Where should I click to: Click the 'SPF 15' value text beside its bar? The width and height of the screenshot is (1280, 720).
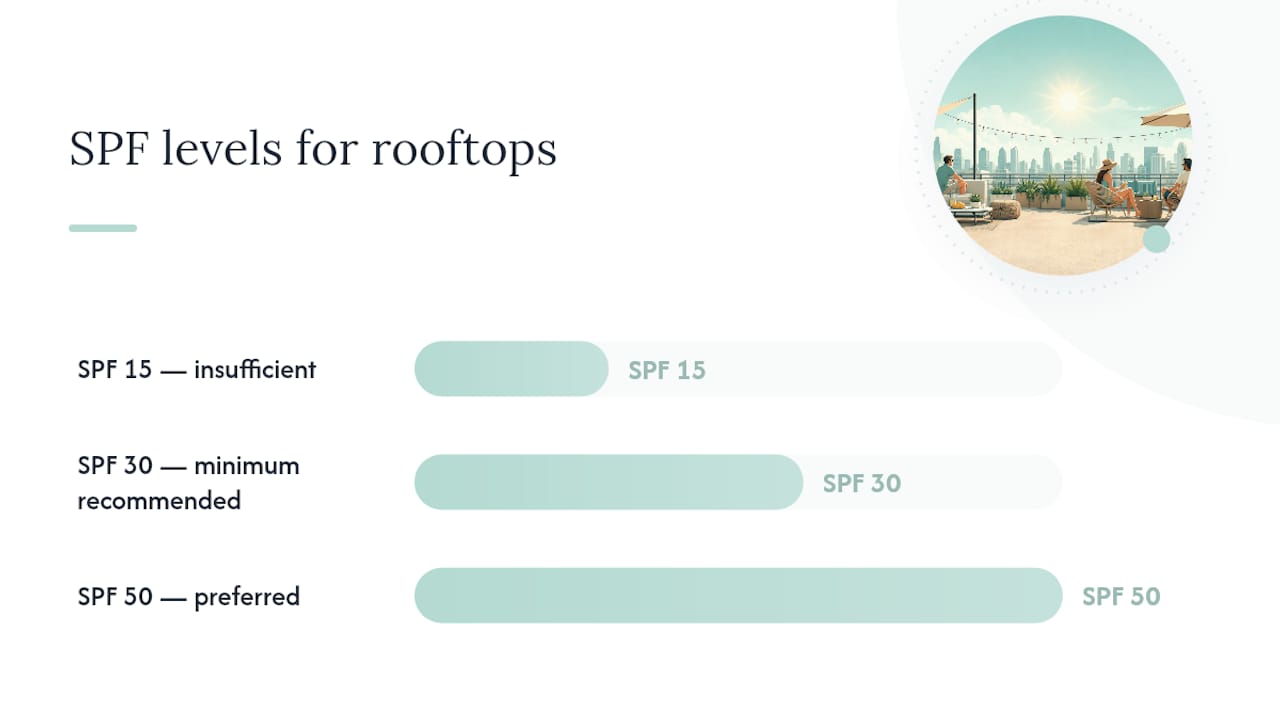(x=667, y=370)
